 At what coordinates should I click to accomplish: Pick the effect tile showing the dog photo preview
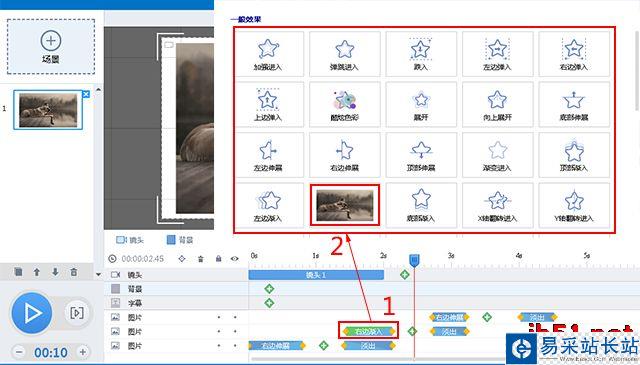[x=344, y=205]
